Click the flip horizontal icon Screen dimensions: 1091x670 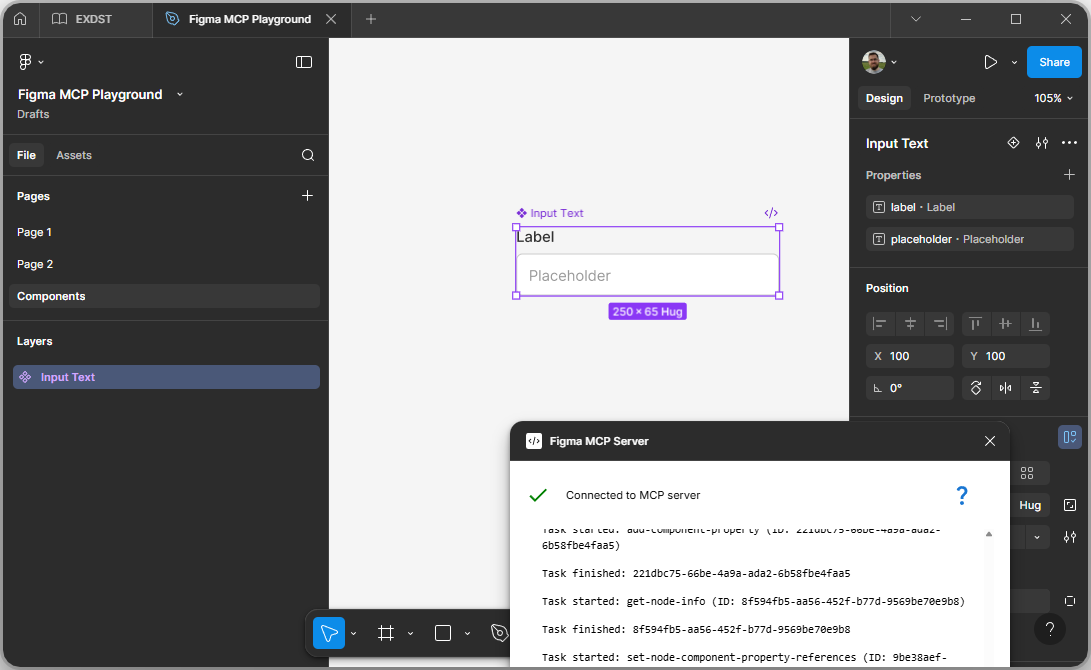pyautogui.click(x=1005, y=388)
